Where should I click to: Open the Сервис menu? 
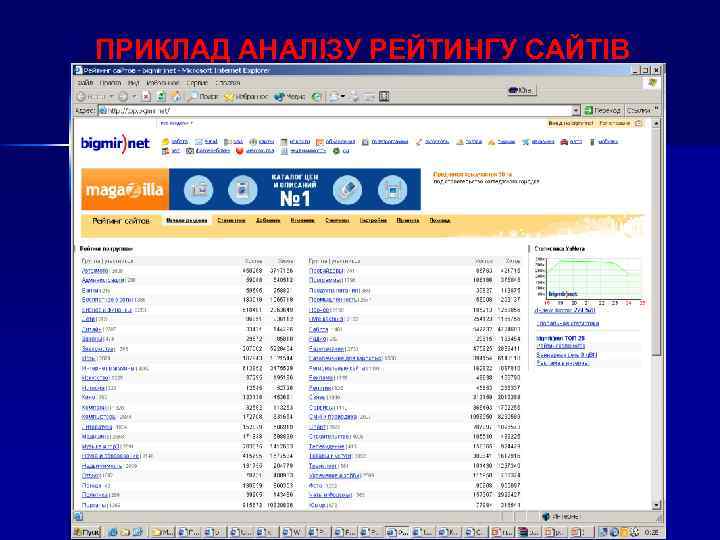click(x=197, y=83)
